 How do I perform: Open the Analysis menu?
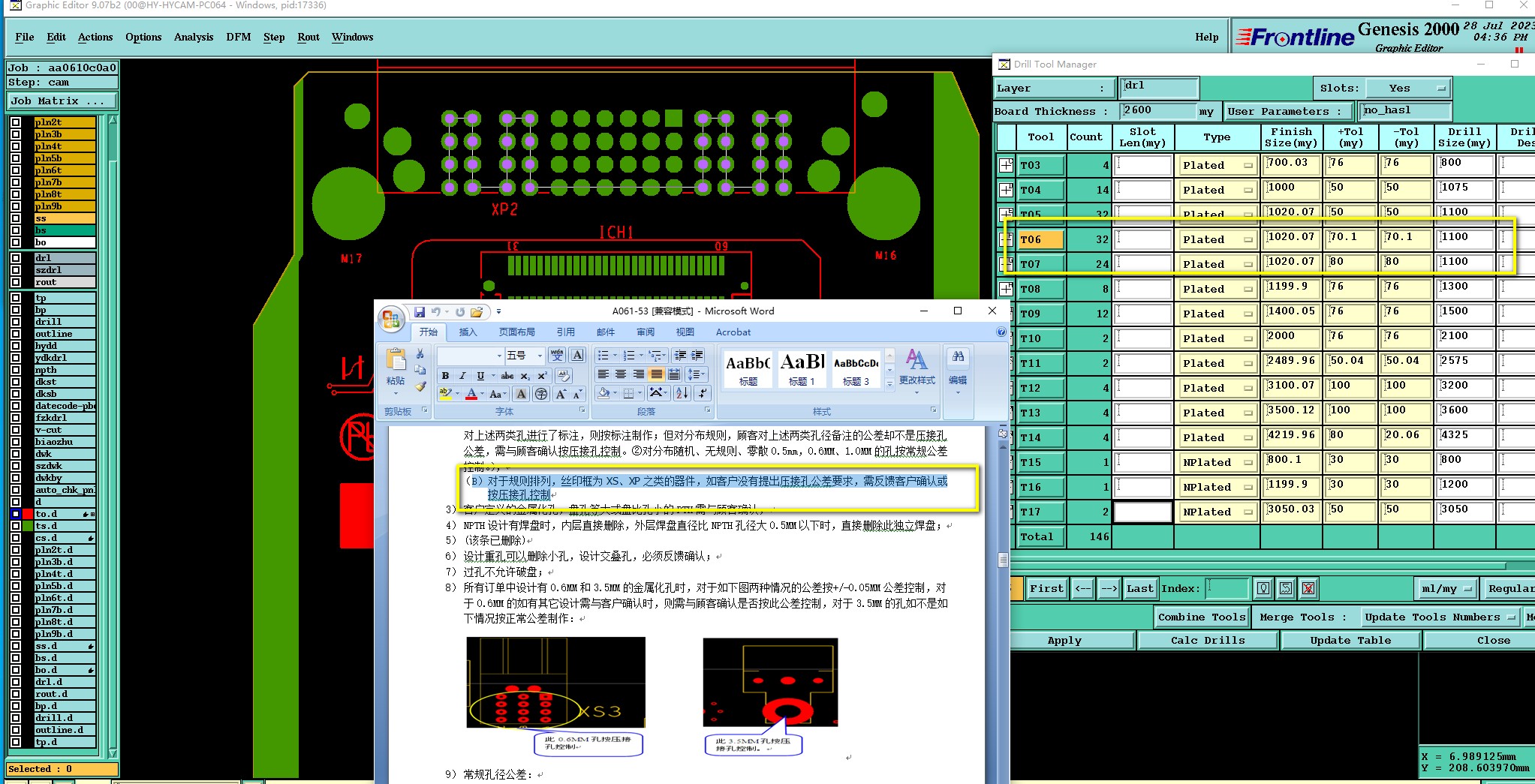[x=194, y=37]
